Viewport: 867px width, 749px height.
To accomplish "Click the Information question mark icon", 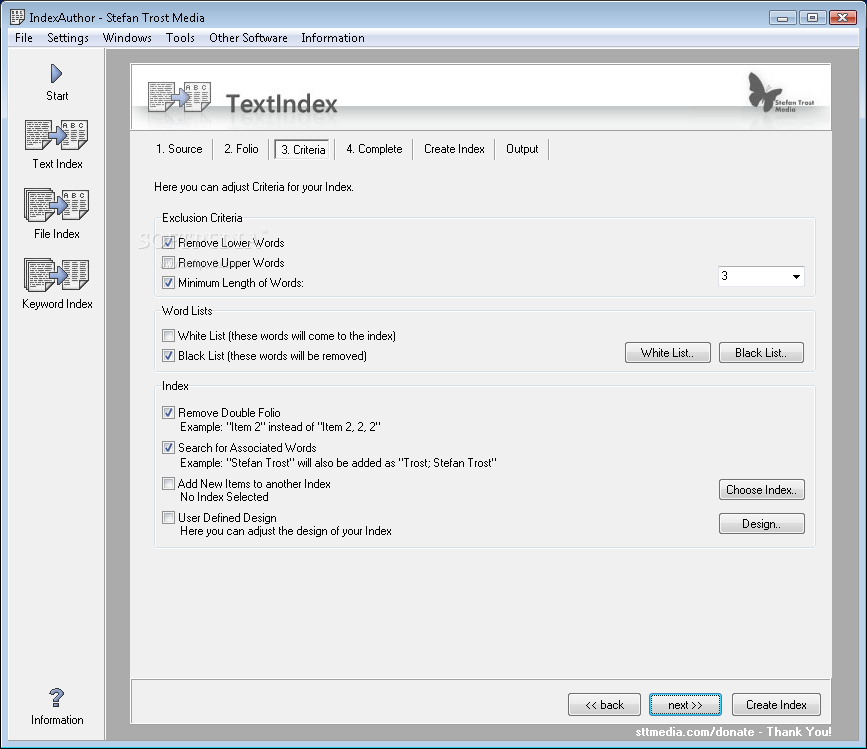I will pyautogui.click(x=56, y=698).
